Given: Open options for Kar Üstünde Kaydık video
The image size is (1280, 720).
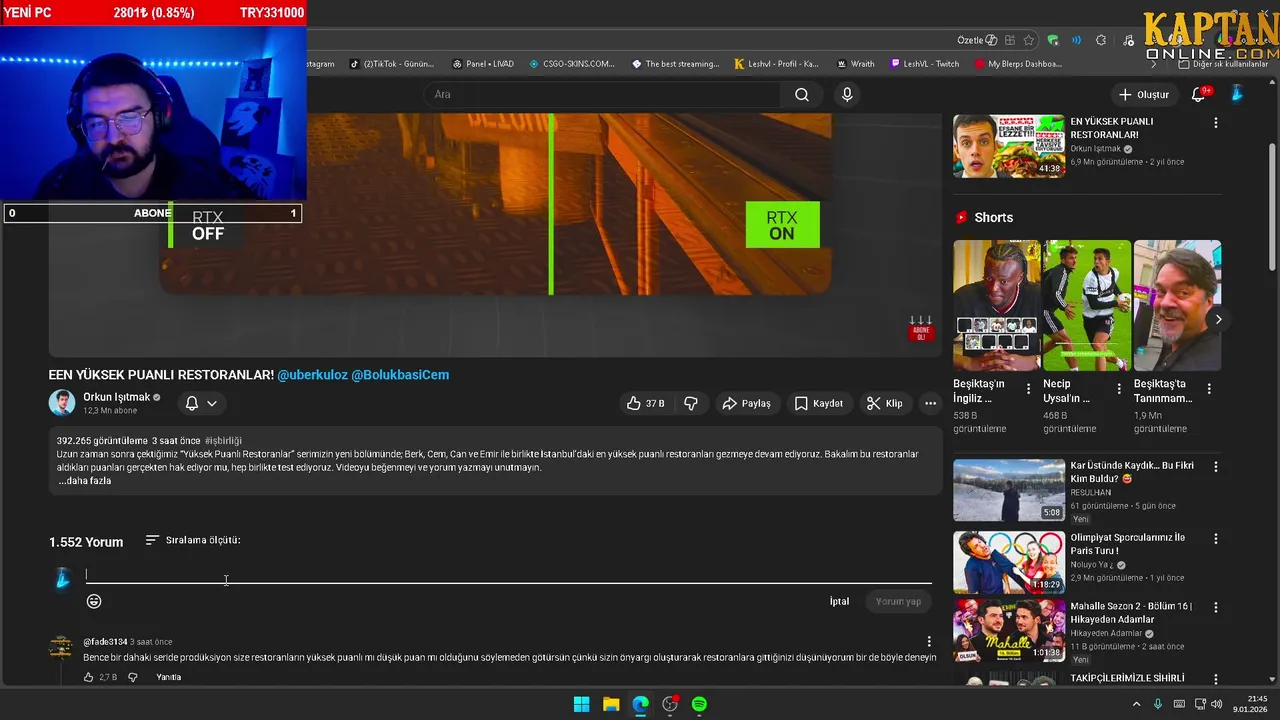Looking at the screenshot, I should 1216,467.
